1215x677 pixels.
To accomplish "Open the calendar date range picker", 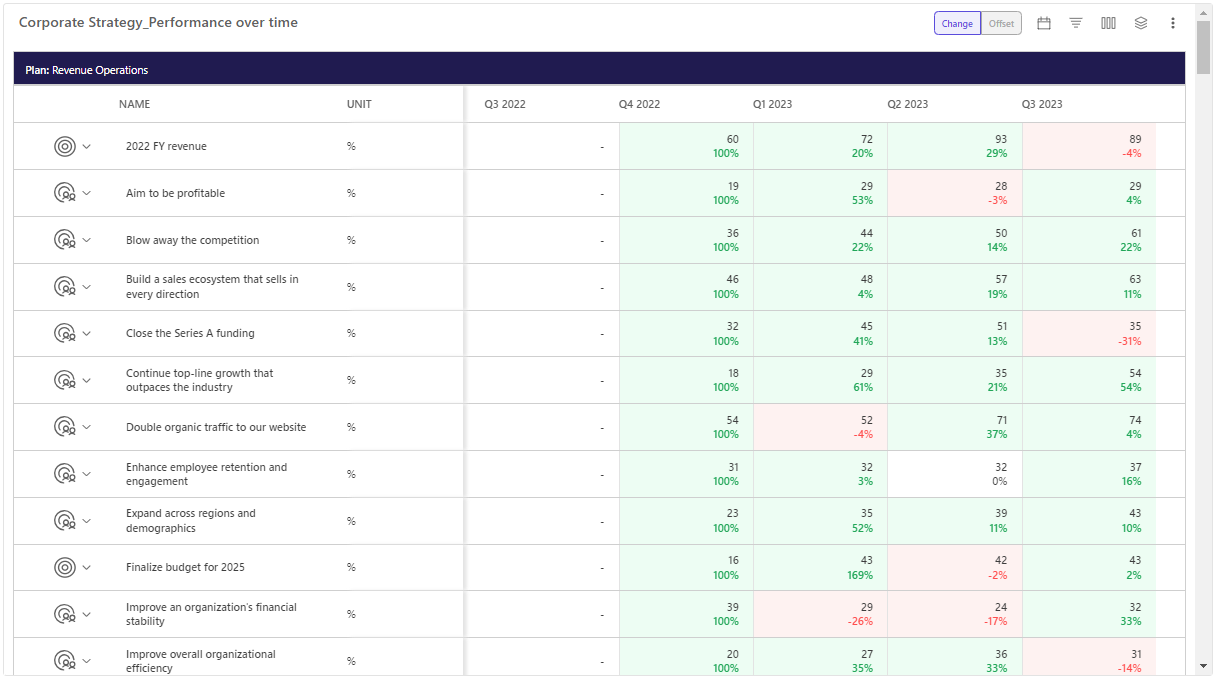I will coord(1043,23).
